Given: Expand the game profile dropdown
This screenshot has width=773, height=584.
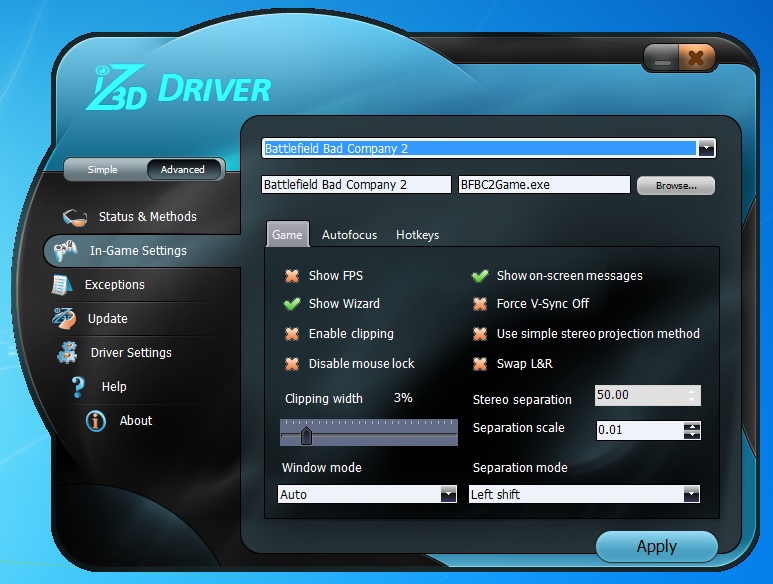Looking at the screenshot, I should [706, 148].
